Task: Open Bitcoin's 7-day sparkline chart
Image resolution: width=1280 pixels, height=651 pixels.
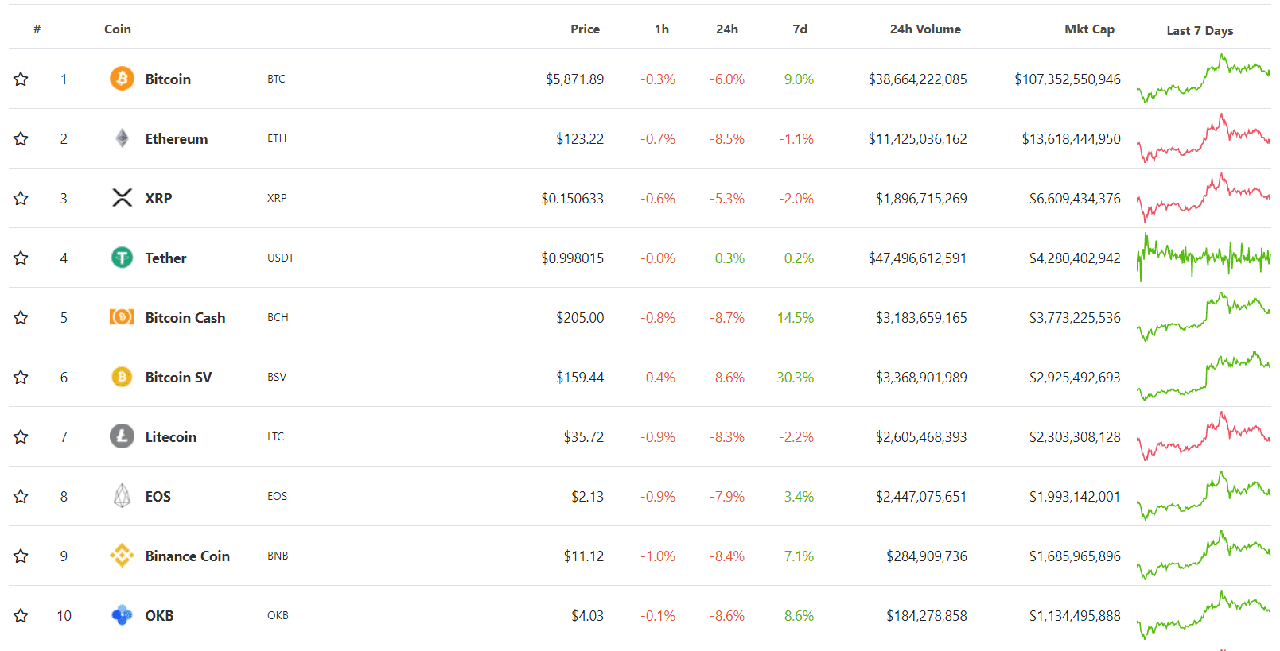Action: [1203, 78]
